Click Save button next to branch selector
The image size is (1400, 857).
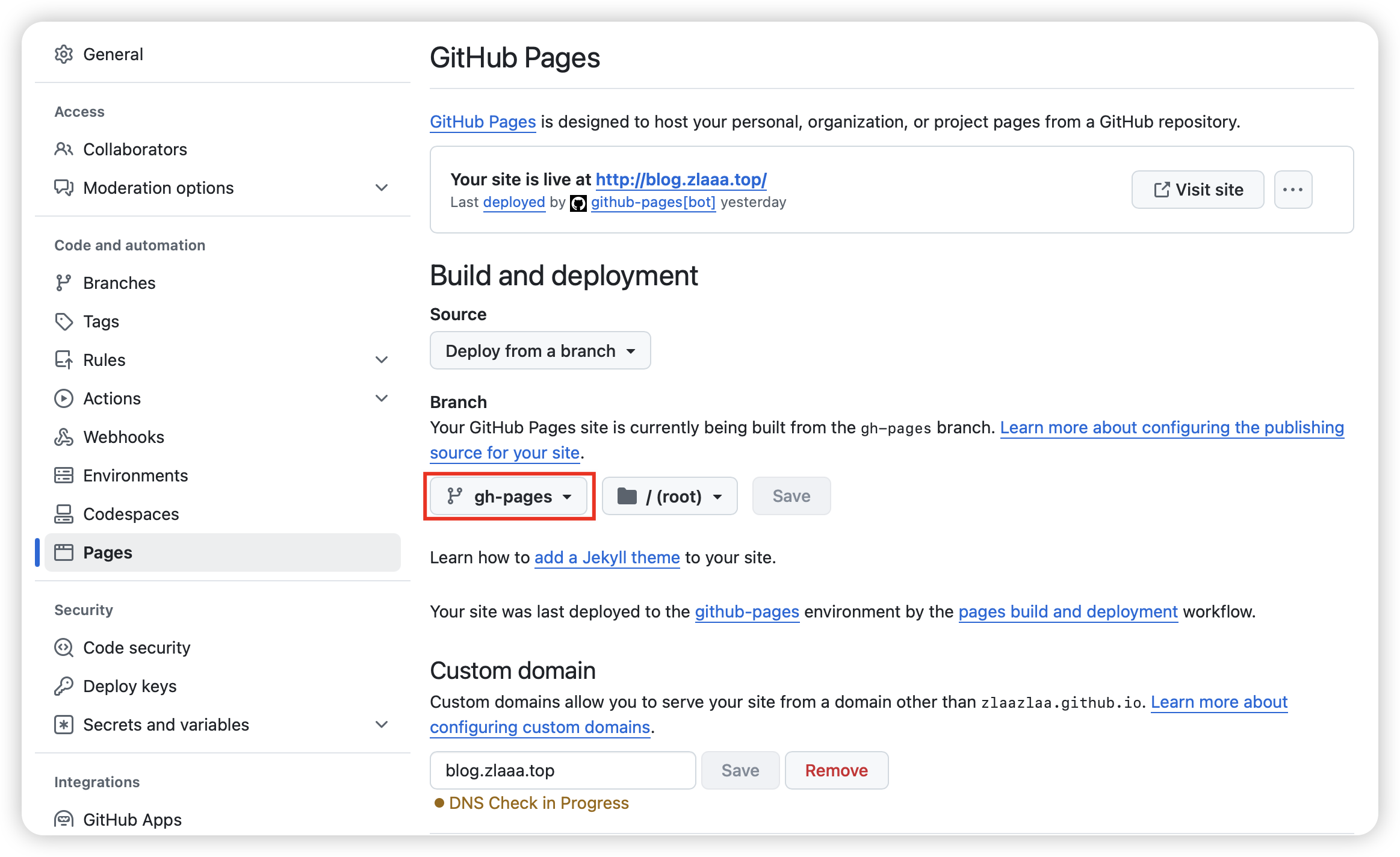pyautogui.click(x=791, y=497)
